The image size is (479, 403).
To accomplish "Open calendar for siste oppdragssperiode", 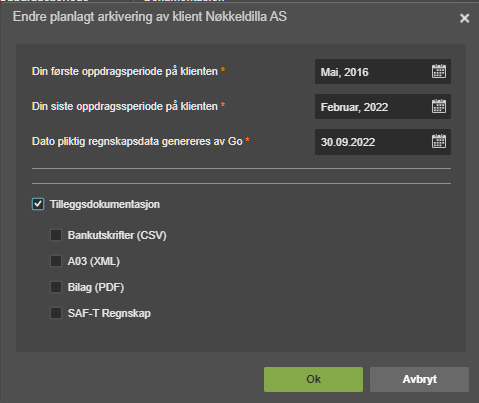I will point(439,106).
